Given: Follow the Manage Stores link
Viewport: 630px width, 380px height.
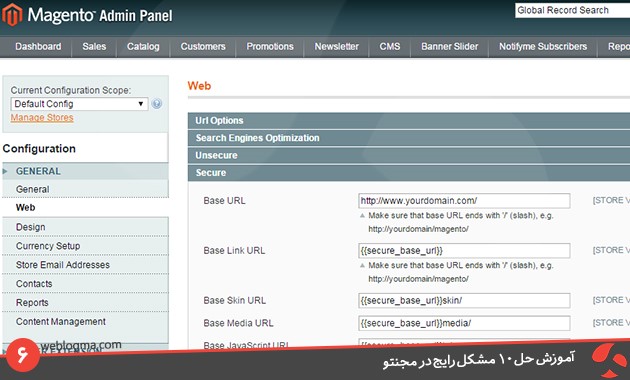Looking at the screenshot, I should click(x=42, y=118).
